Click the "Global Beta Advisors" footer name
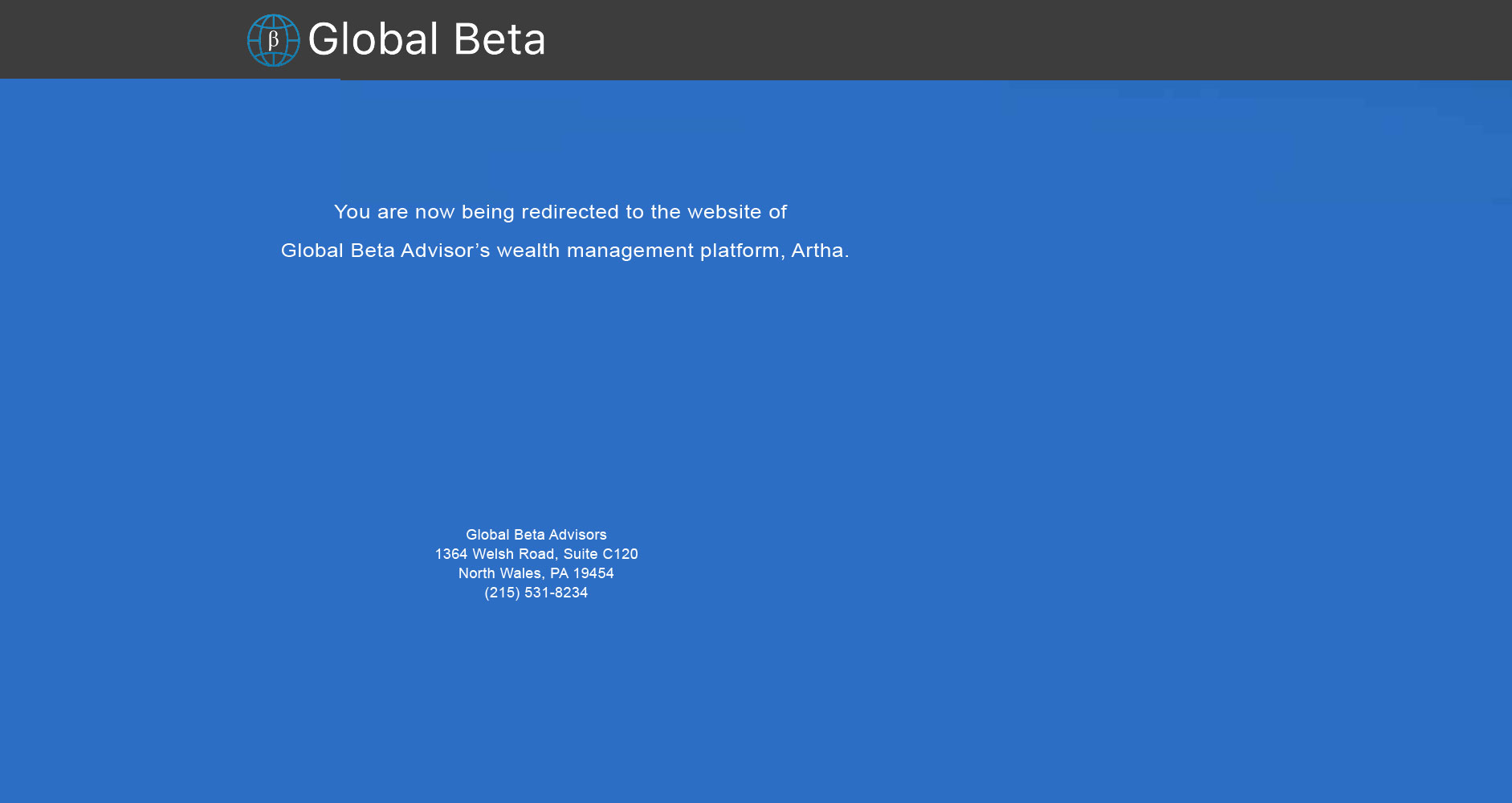 [x=536, y=535]
